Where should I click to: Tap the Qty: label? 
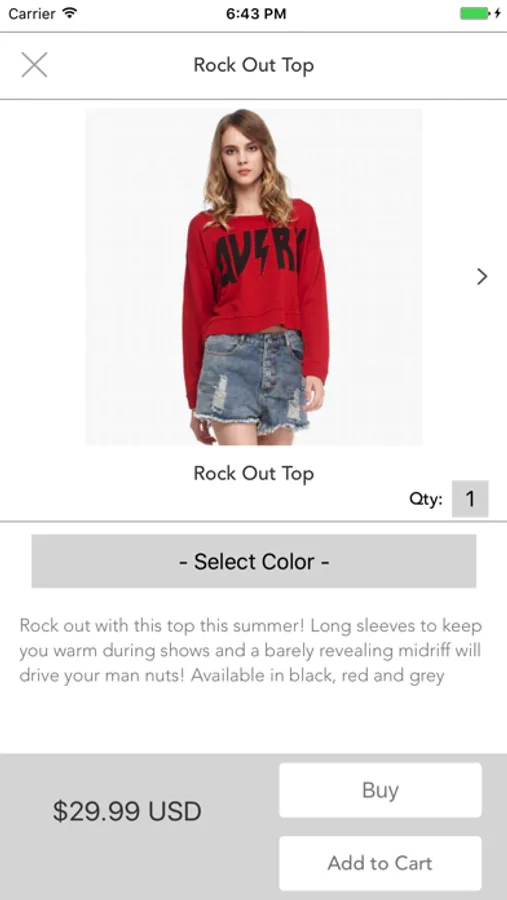pos(425,499)
